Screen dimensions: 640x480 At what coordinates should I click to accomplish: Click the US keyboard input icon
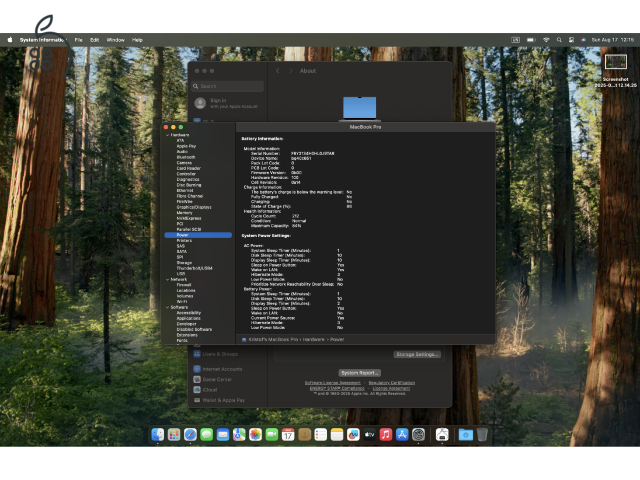(516, 40)
